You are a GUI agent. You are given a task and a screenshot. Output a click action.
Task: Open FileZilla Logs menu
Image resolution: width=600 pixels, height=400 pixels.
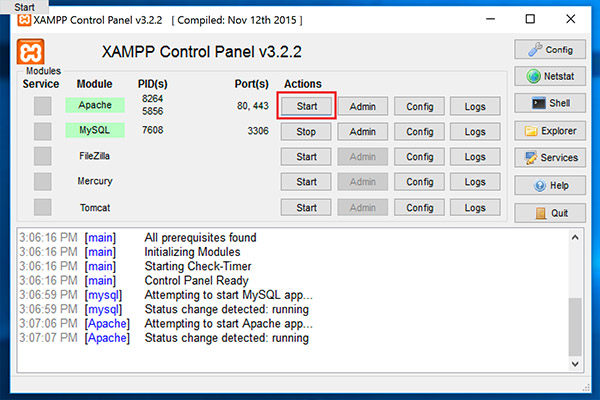475,157
